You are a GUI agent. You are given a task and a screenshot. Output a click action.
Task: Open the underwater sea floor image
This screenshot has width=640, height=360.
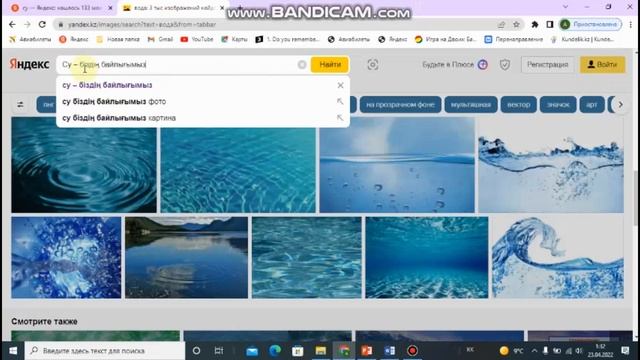click(x=427, y=257)
